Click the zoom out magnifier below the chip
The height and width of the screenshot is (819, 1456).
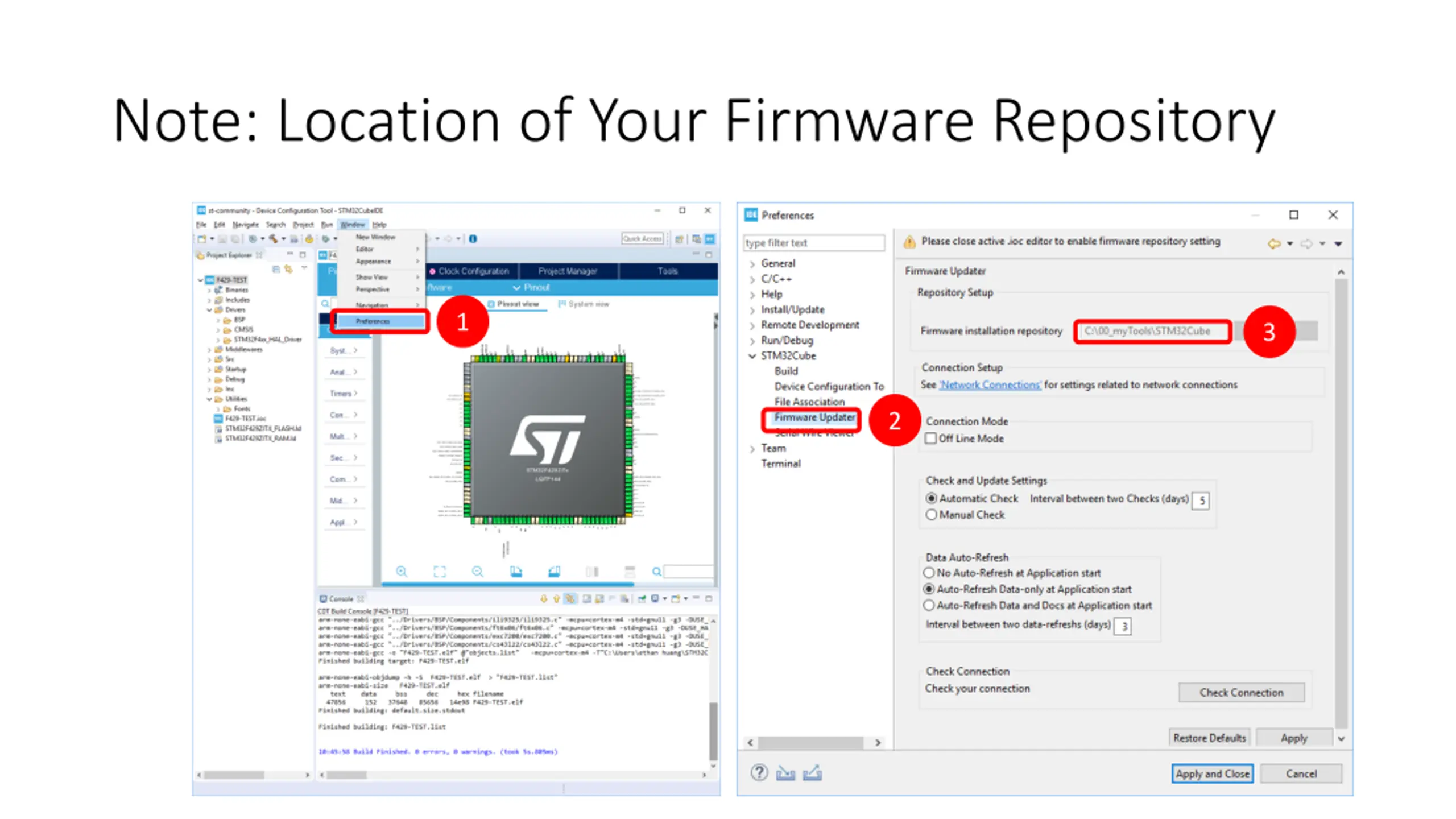pyautogui.click(x=478, y=572)
